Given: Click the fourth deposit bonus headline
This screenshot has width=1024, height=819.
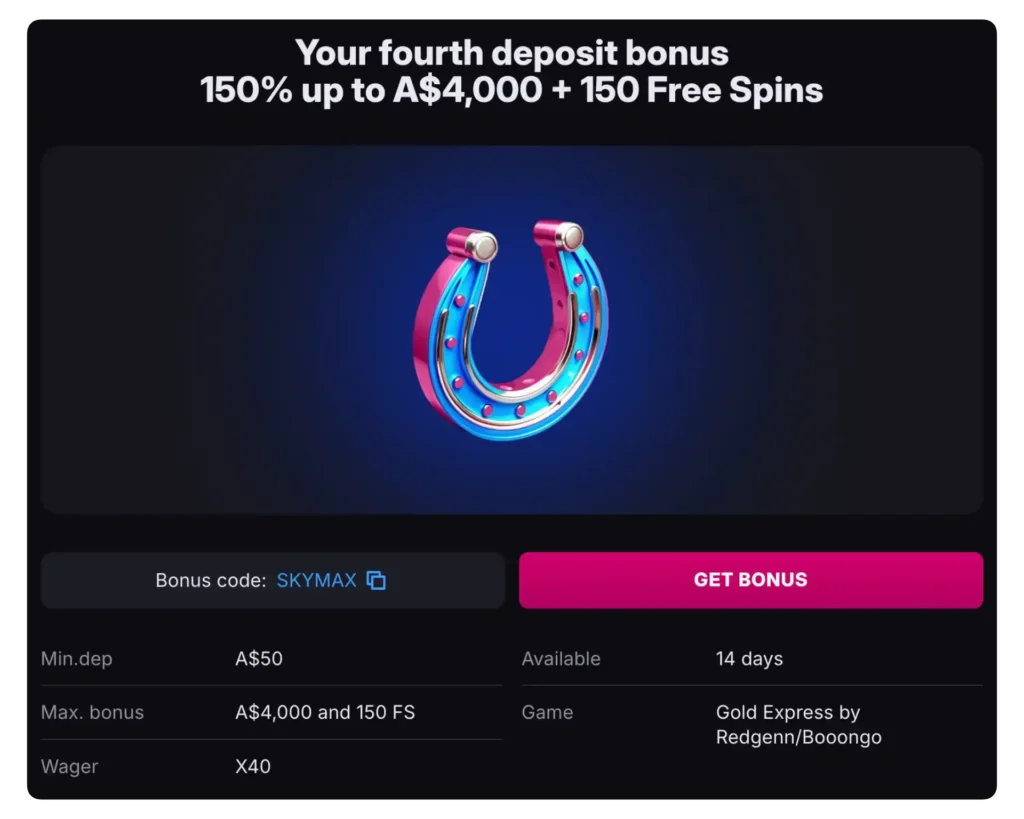Looking at the screenshot, I should [512, 53].
